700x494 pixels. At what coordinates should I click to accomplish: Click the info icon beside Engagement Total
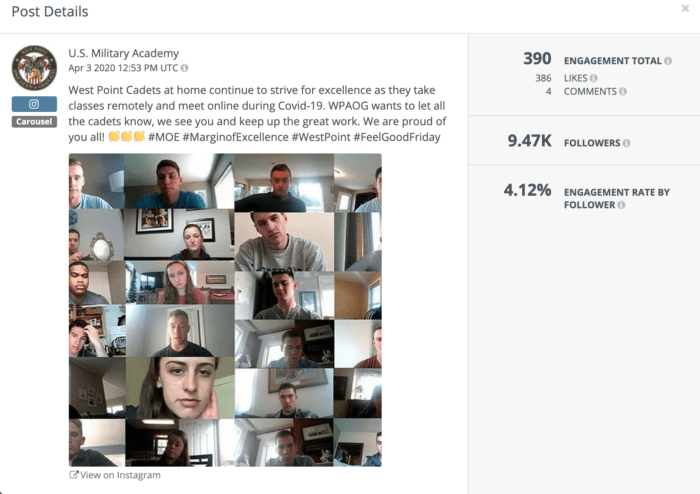[x=668, y=61]
